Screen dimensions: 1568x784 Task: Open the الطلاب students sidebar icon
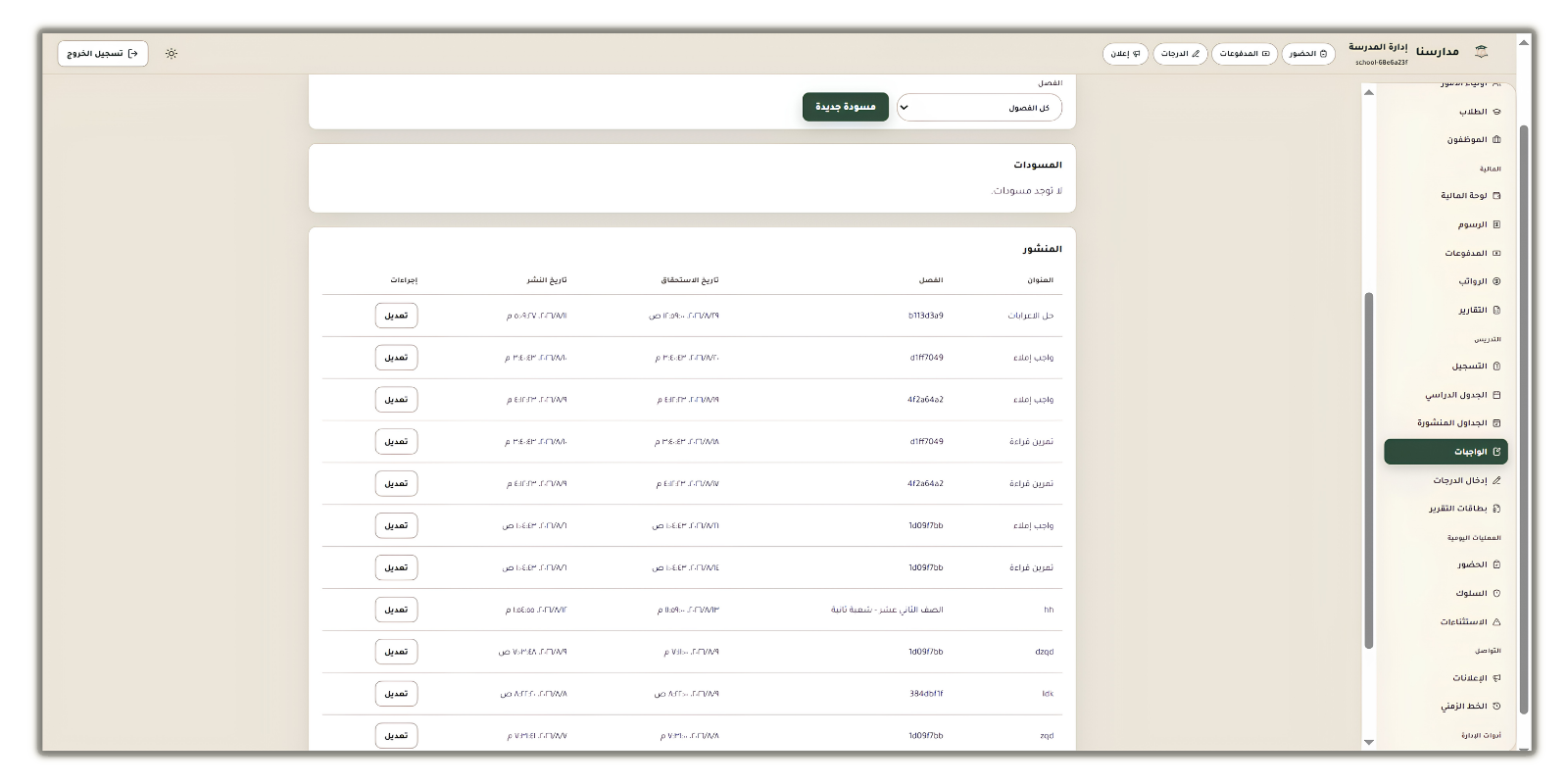pyautogui.click(x=1496, y=112)
